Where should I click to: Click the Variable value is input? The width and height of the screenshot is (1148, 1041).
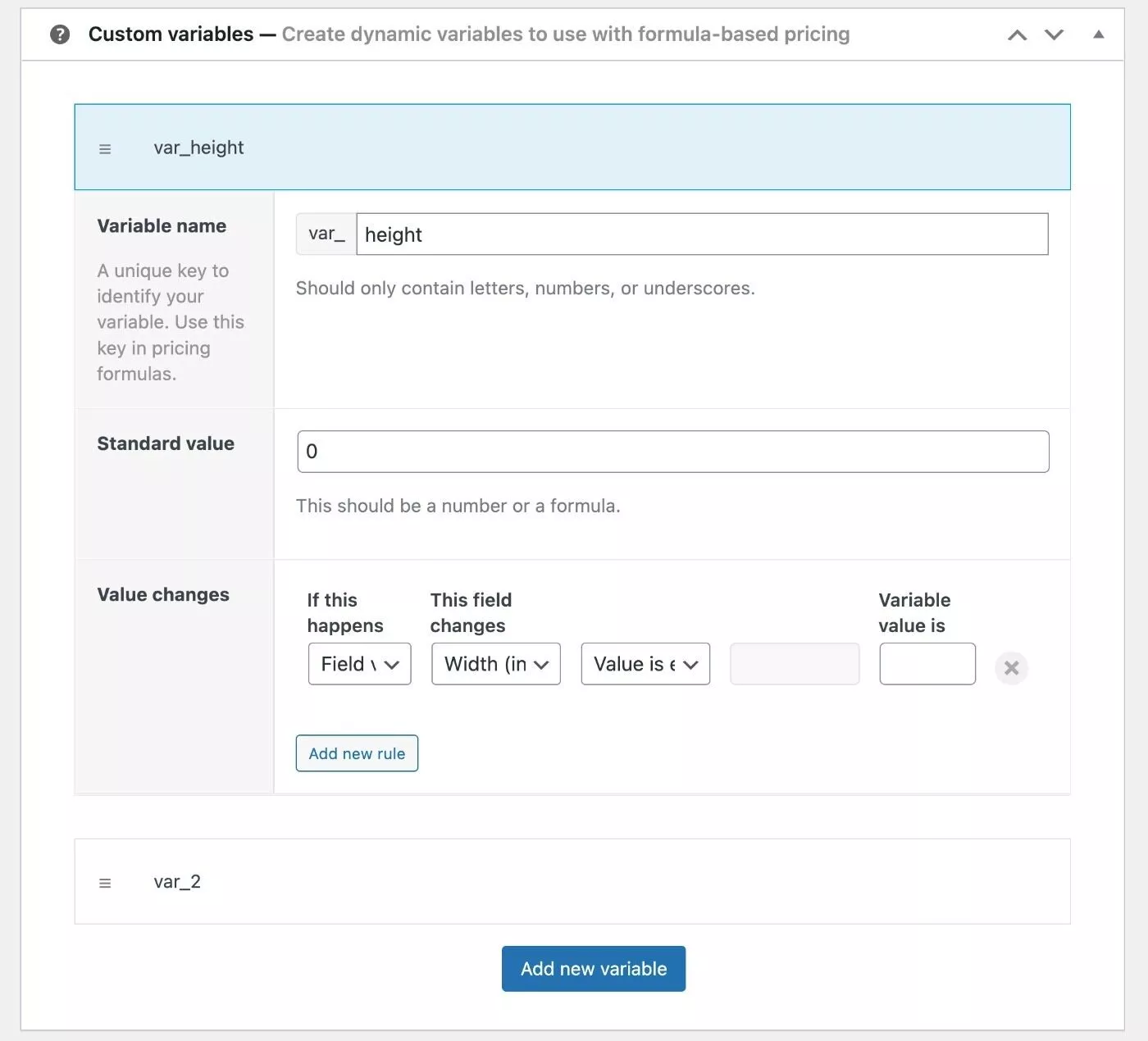coord(927,664)
